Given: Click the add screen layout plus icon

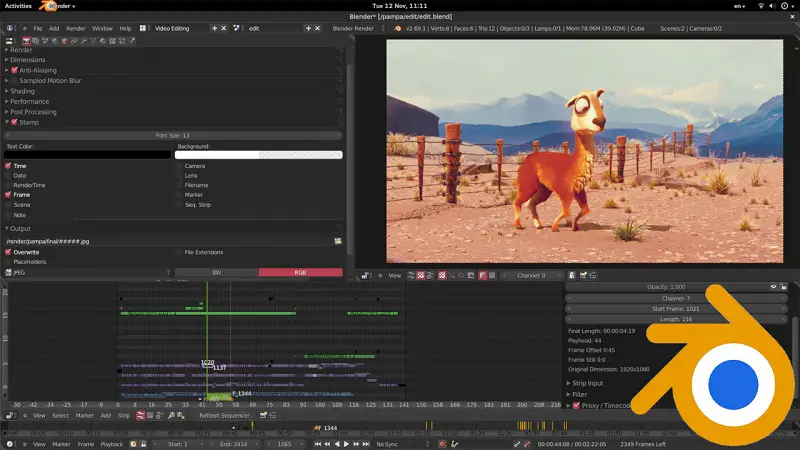Looking at the screenshot, I should 215,28.
